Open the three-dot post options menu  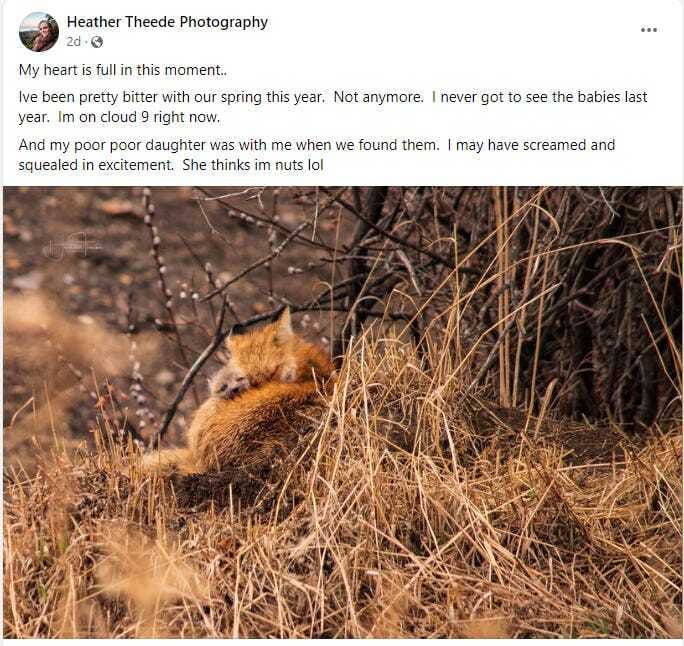click(x=649, y=30)
